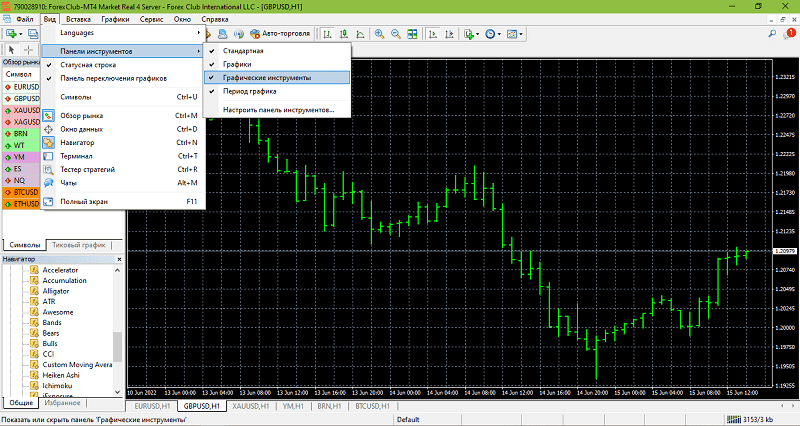
Task: Toggle chart shift icon
Action: [449, 34]
